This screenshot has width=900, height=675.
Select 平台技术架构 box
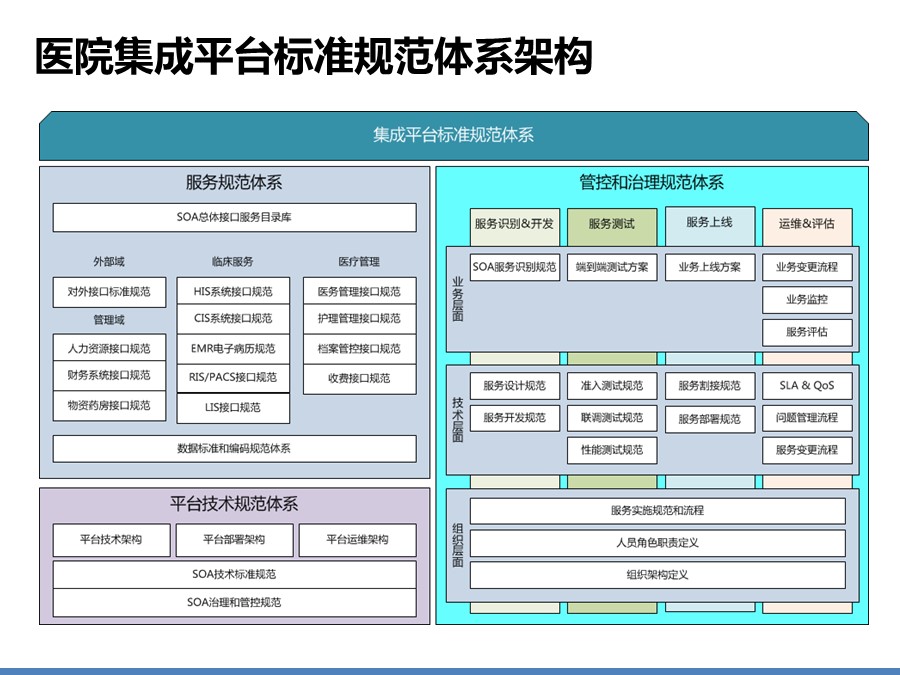click(111, 540)
